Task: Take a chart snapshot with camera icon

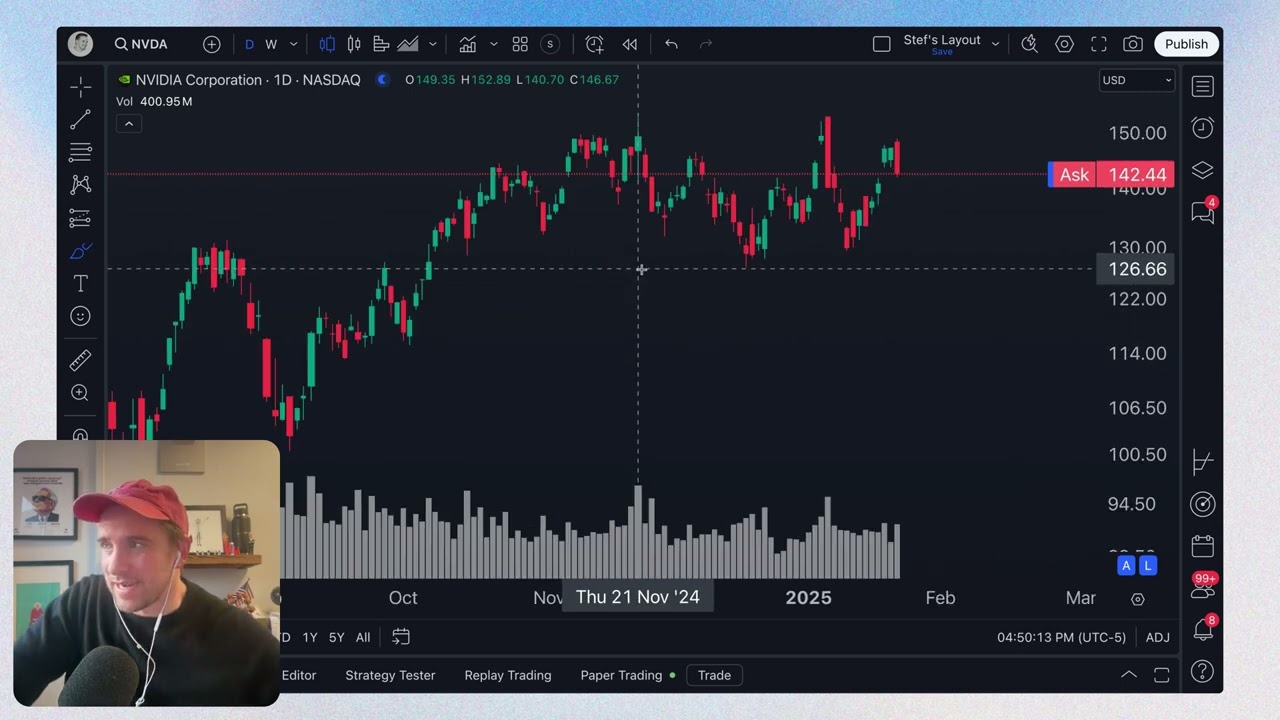Action: pos(1133,44)
